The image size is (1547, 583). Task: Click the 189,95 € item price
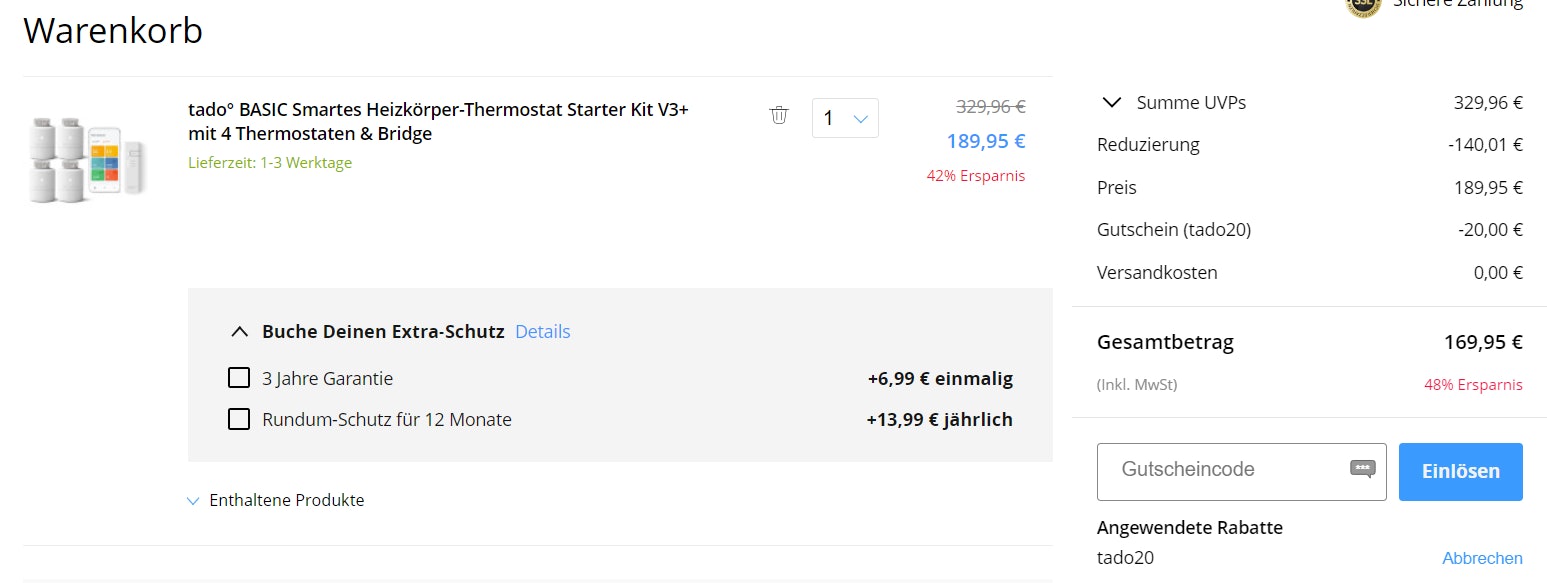pyautogui.click(x=985, y=141)
